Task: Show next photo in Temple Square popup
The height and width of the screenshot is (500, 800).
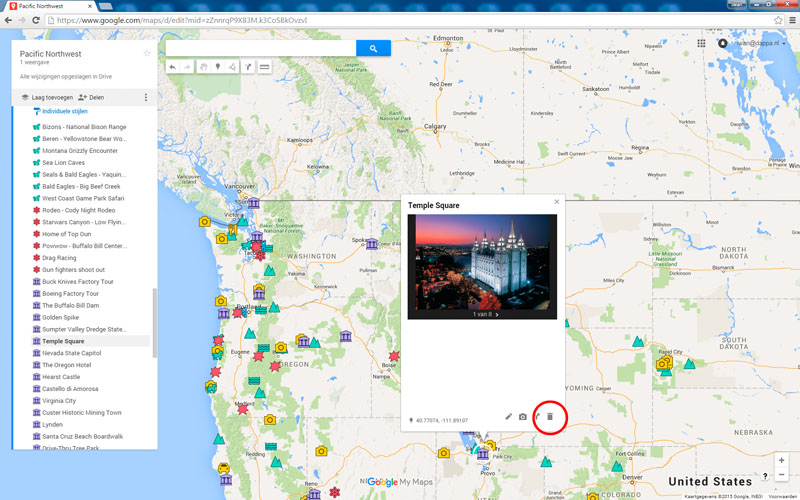Action: (497, 314)
